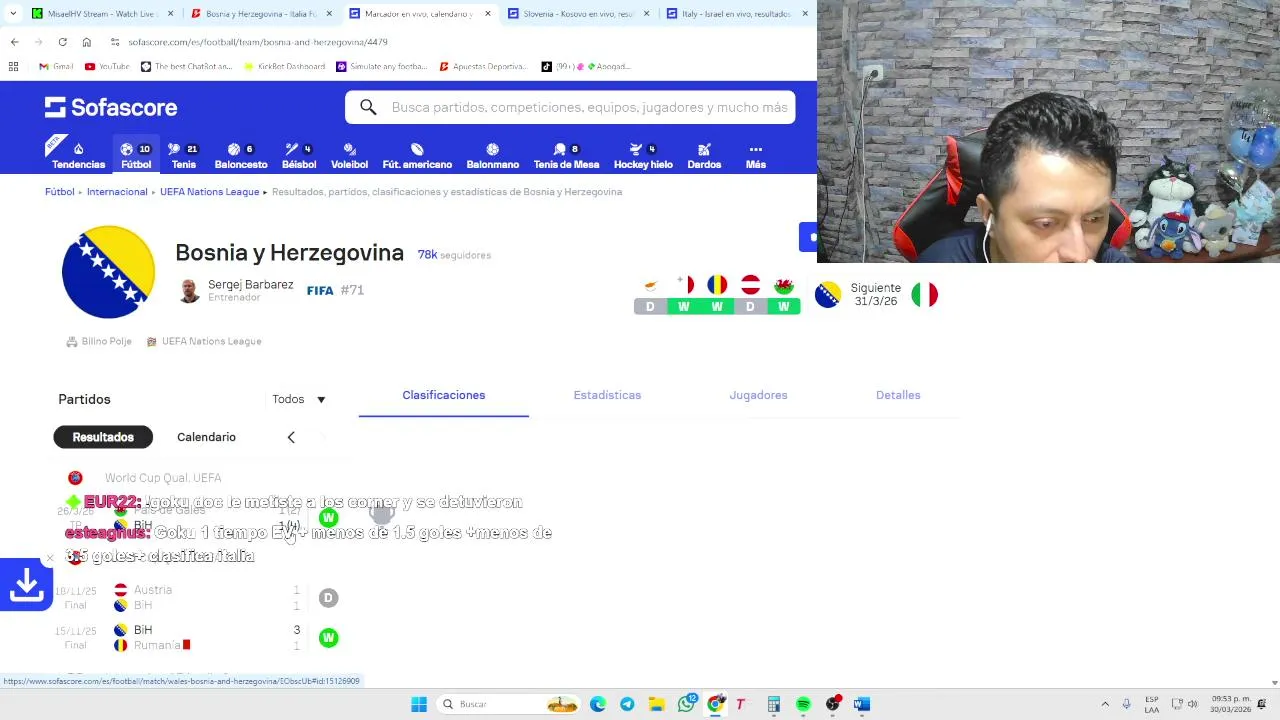The height and width of the screenshot is (720, 1280).
Task: Open the Tendencias sport category
Action: [x=78, y=156]
